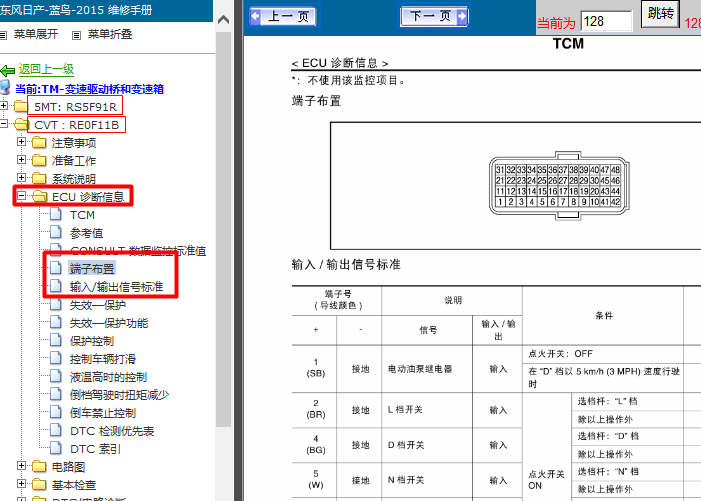Collapse the ECU 诊断信息 node
Viewport: 701px width, 501px height.
click(x=21, y=195)
